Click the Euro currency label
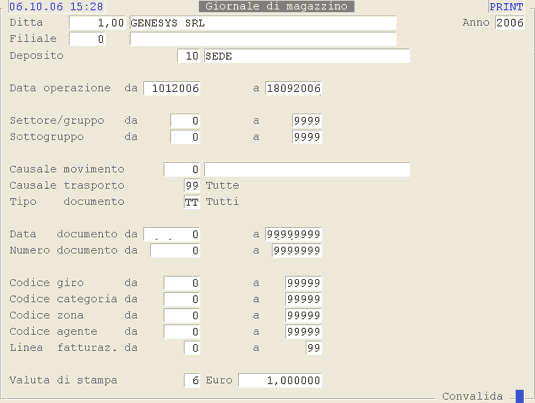The height and width of the screenshot is (403, 535). [x=219, y=380]
